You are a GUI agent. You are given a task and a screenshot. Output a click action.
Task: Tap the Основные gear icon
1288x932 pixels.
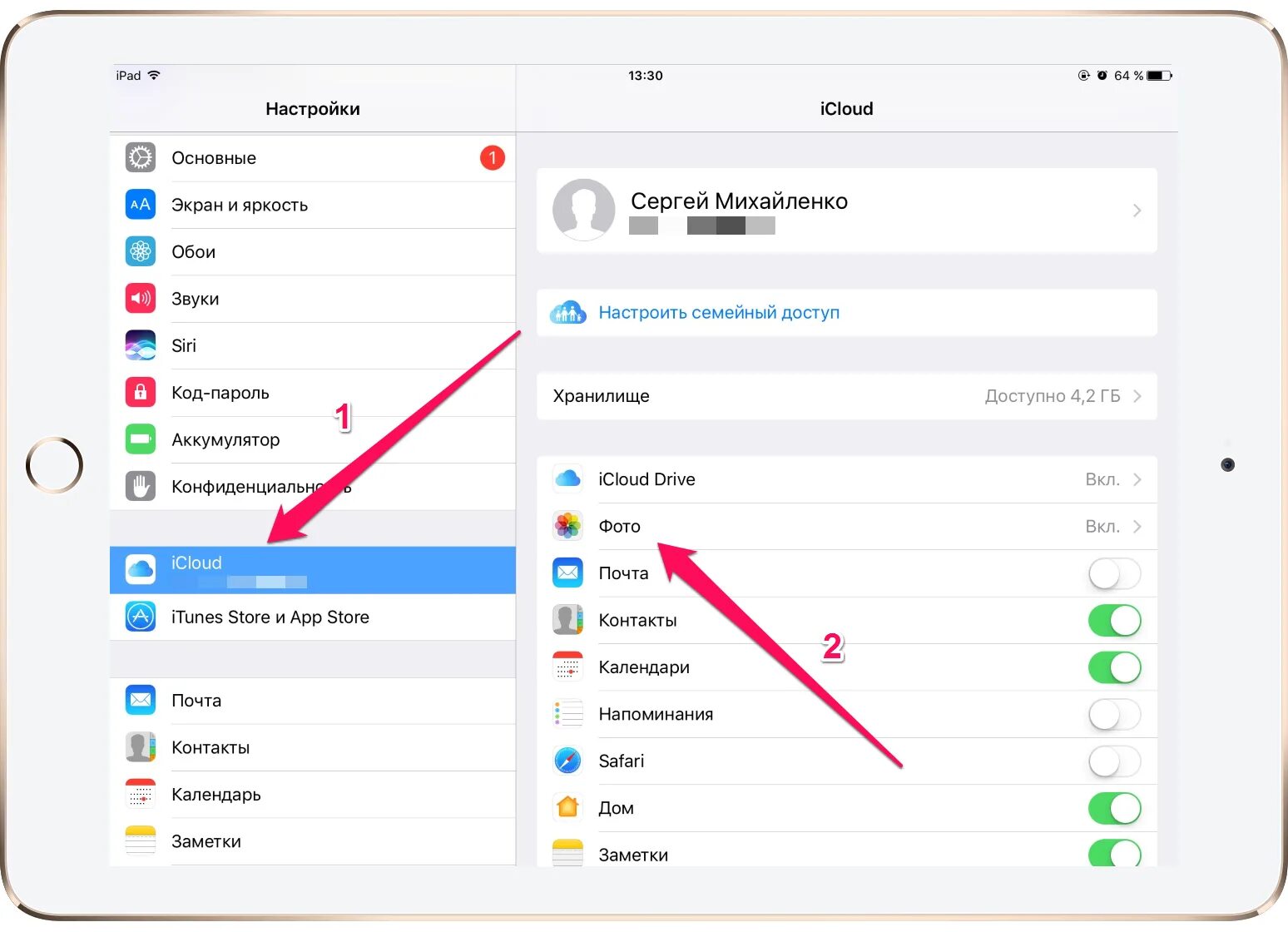(141, 158)
